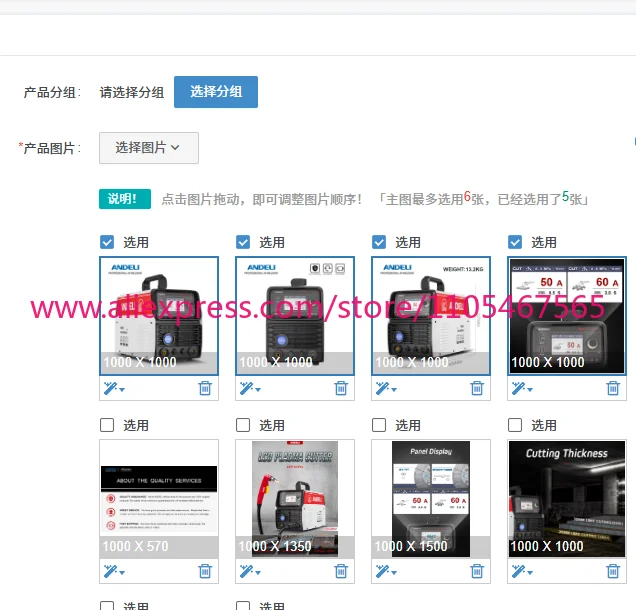
Task: Check 选用 for the 1000 X 570 image
Action: click(x=107, y=425)
